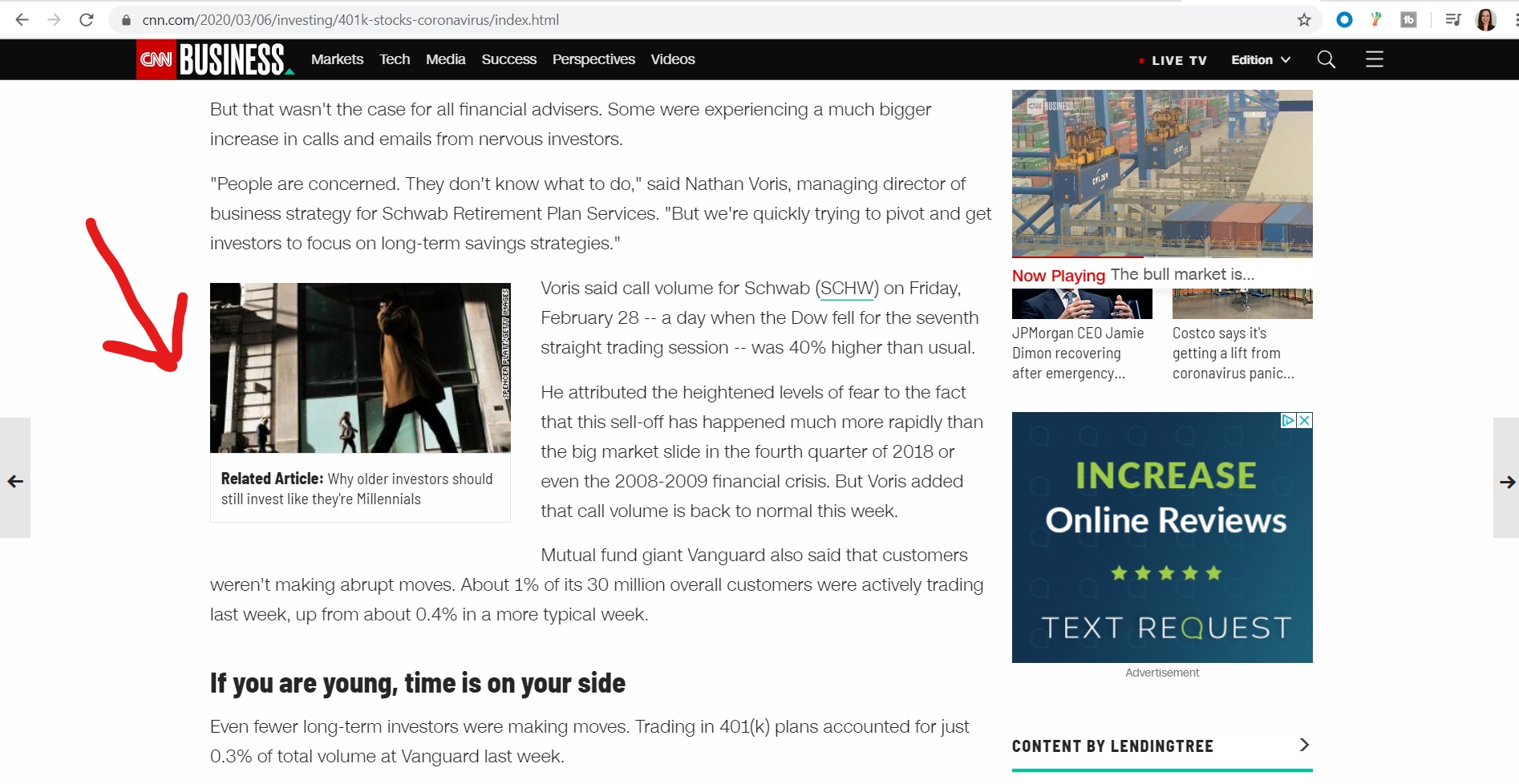This screenshot has height=784, width=1519.
Task: Open the gray square extension icon
Action: click(1408, 20)
